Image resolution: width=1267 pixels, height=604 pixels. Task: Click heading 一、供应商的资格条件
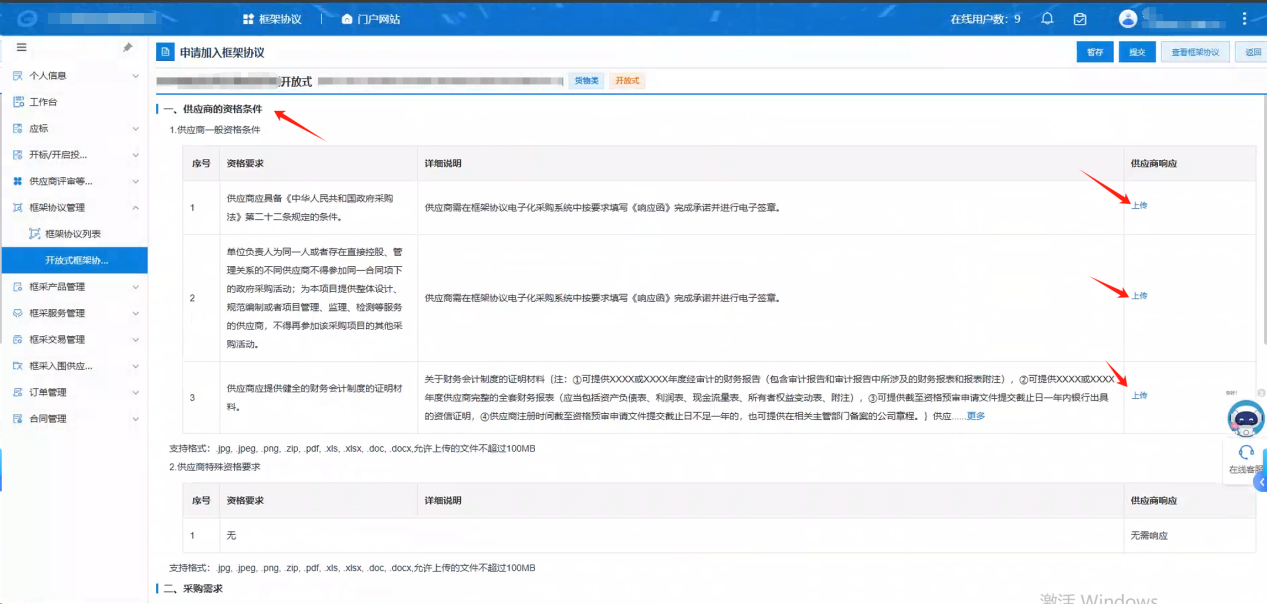(x=212, y=109)
